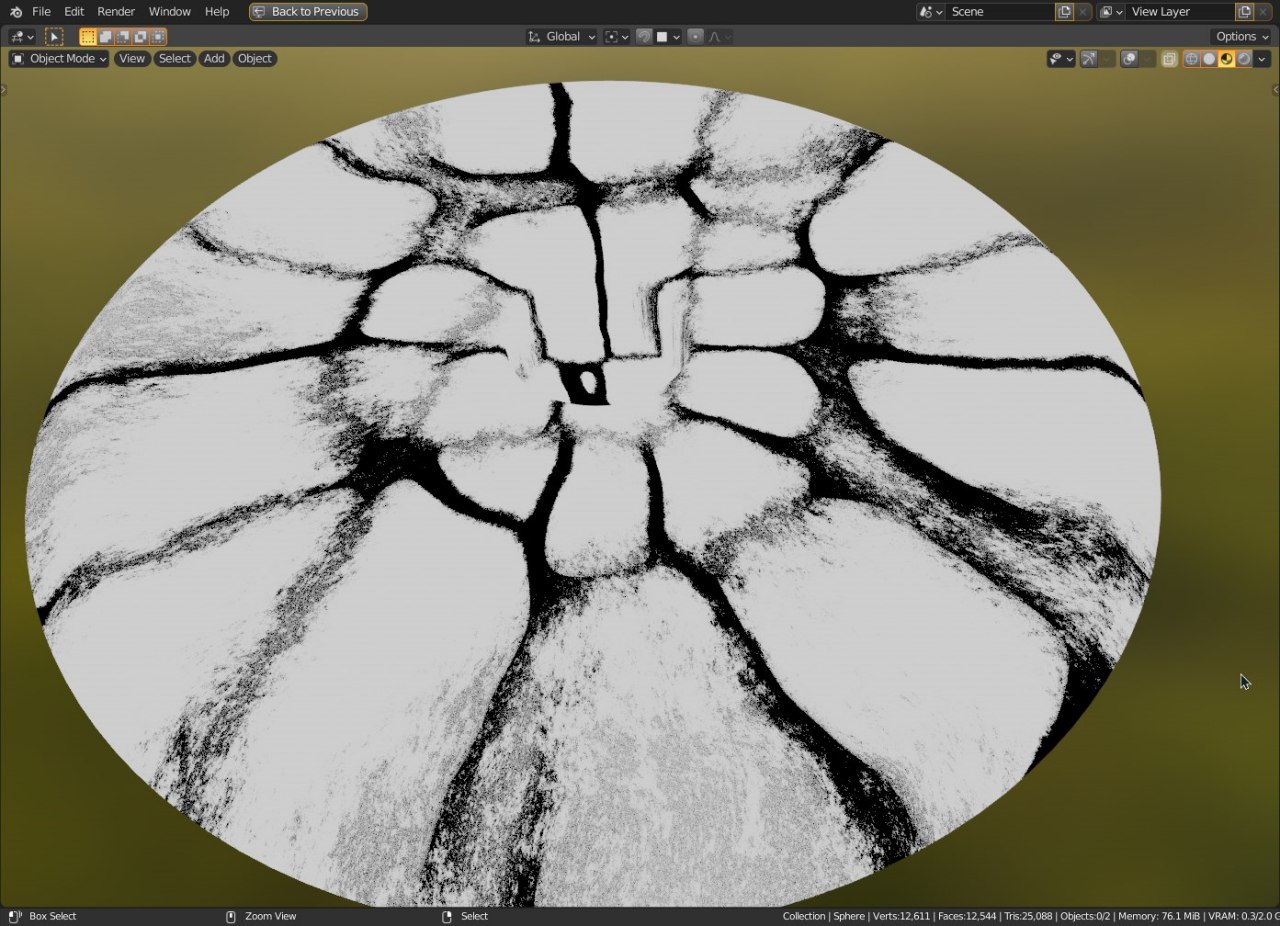
Task: Select the Tweak select tool icon
Action: [54, 37]
